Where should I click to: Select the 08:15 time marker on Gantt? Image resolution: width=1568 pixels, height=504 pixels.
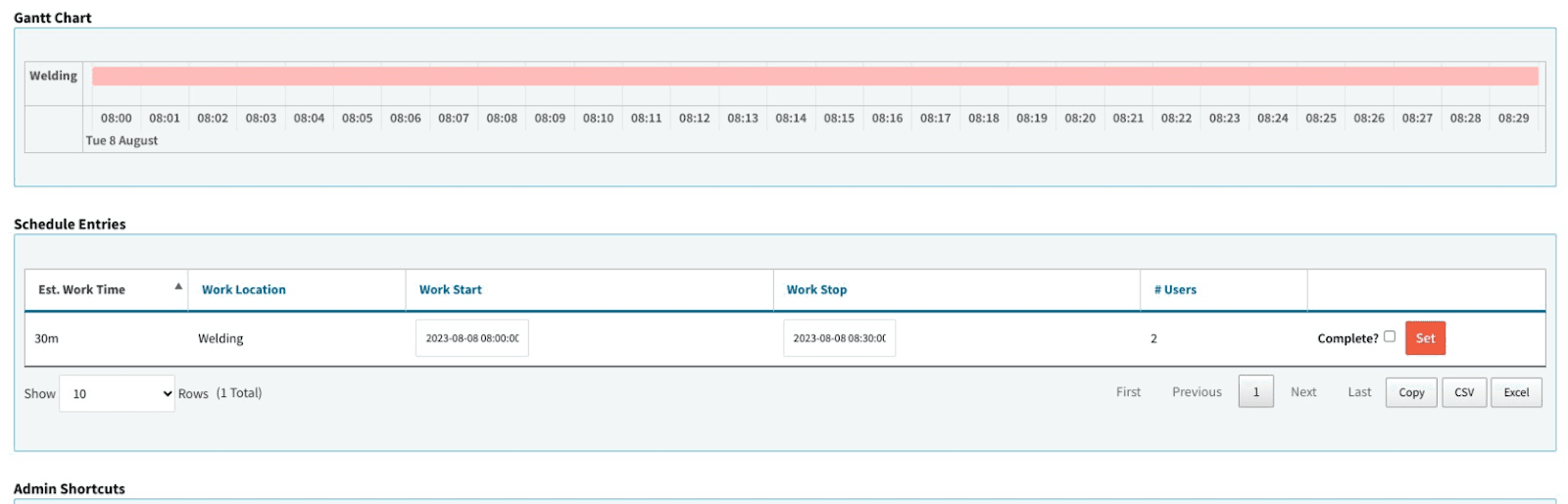839,119
